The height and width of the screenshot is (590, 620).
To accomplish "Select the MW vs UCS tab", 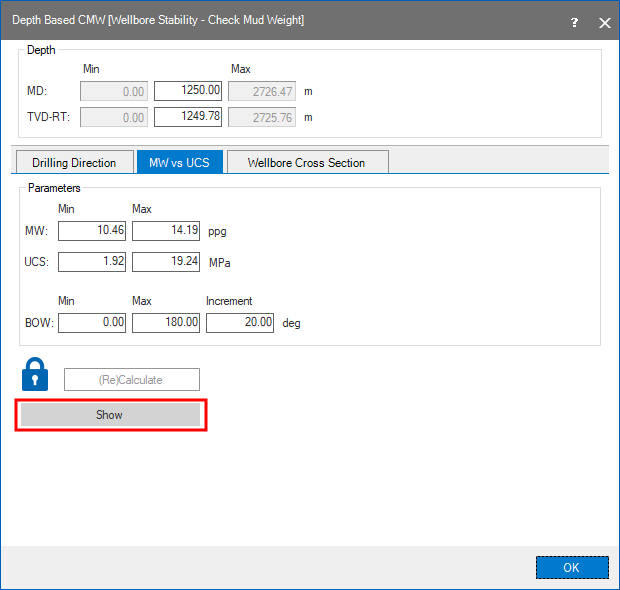I will coord(179,162).
